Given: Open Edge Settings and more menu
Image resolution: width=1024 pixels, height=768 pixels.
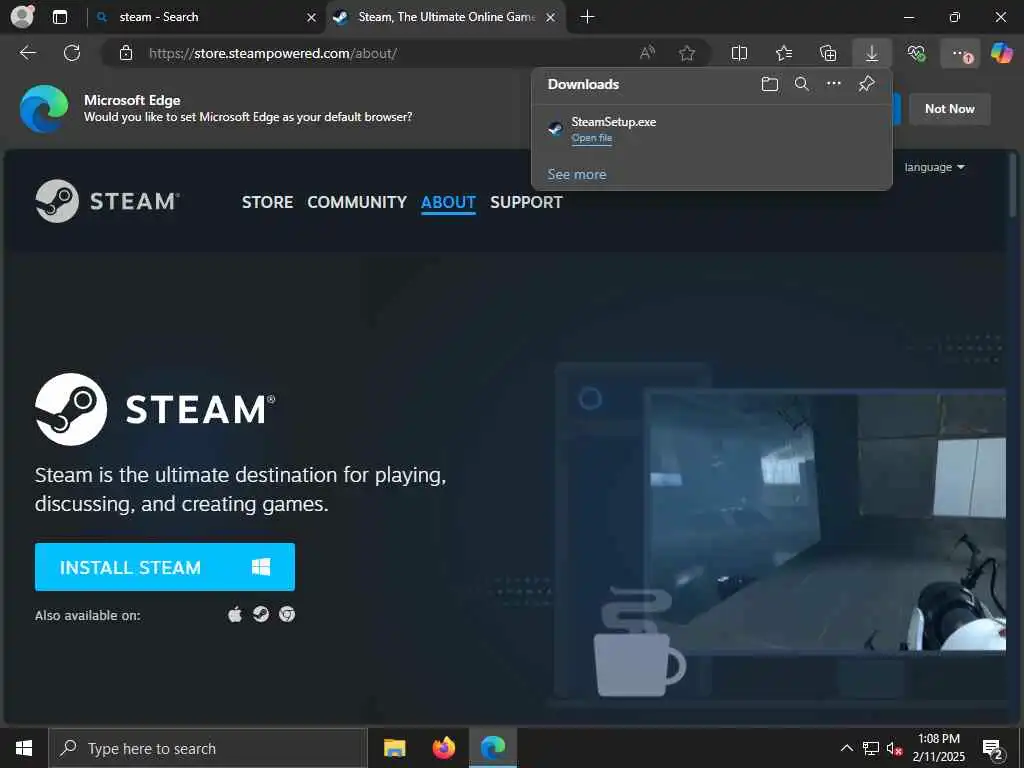Looking at the screenshot, I should pos(960,54).
